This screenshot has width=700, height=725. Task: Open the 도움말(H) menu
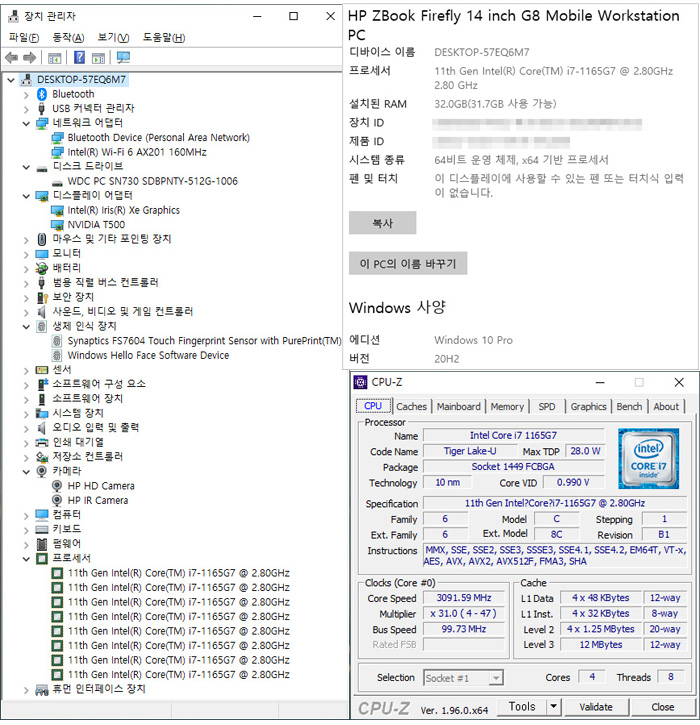(x=164, y=37)
